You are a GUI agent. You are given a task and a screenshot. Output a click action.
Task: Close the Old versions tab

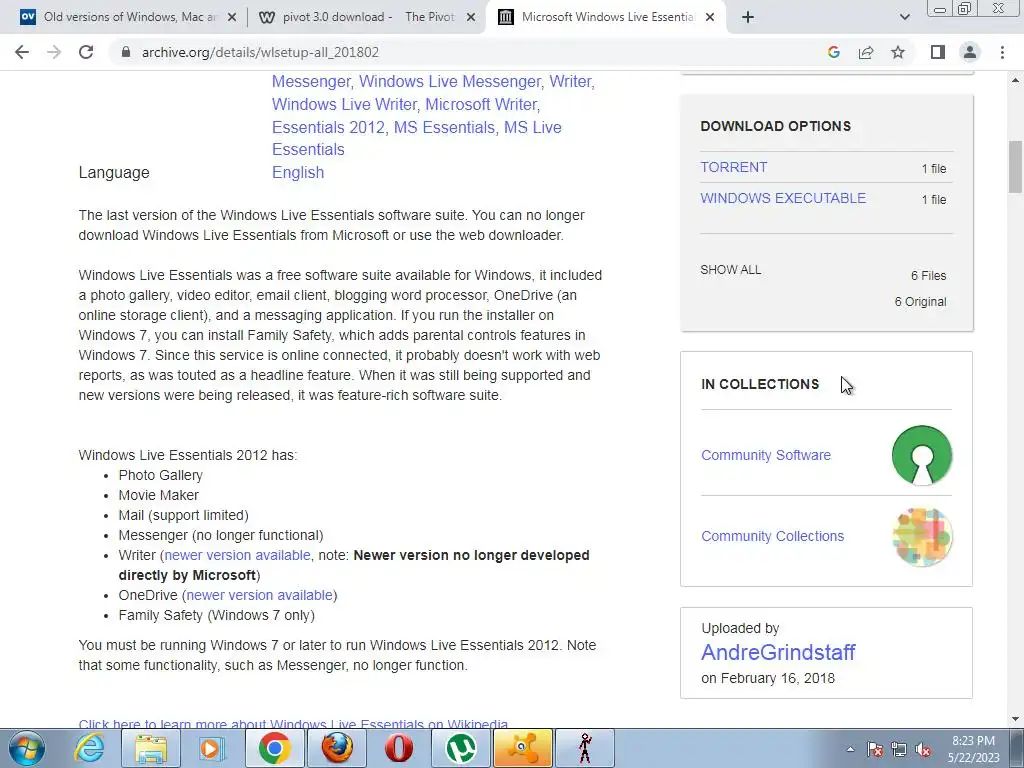tap(231, 18)
